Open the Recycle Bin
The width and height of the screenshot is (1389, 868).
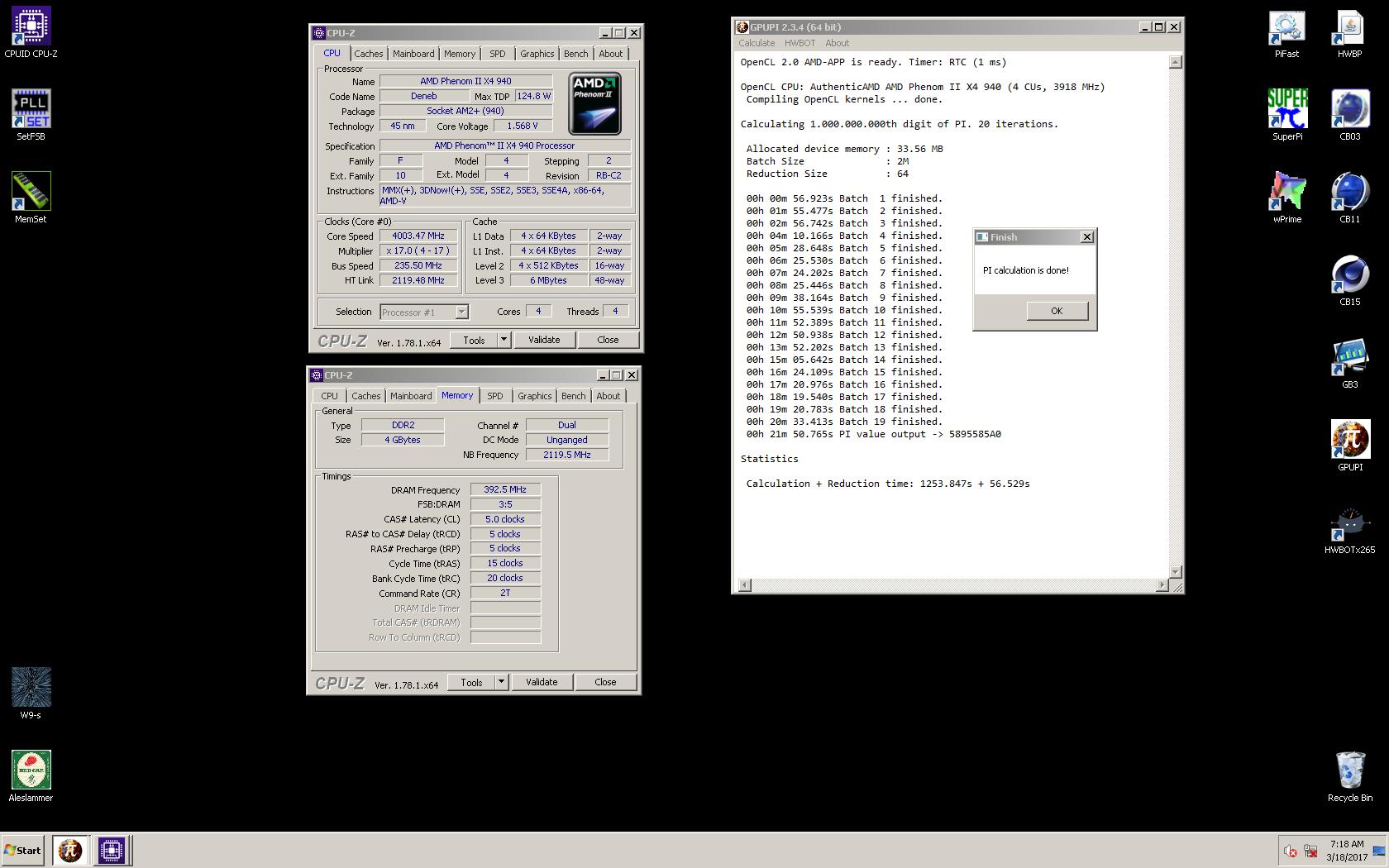click(1349, 777)
